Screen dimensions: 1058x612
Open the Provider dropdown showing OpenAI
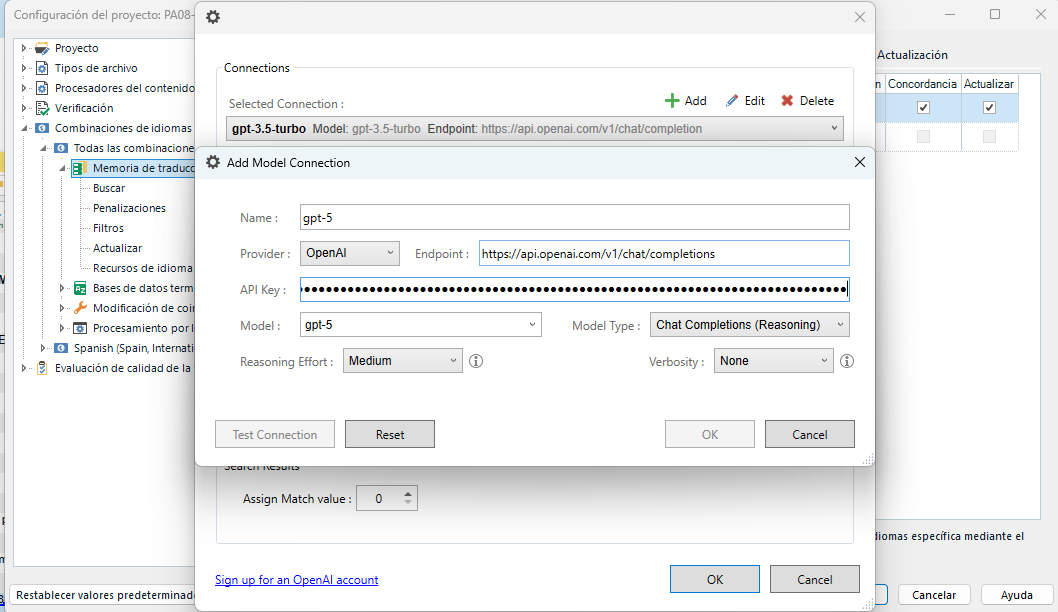(x=349, y=254)
